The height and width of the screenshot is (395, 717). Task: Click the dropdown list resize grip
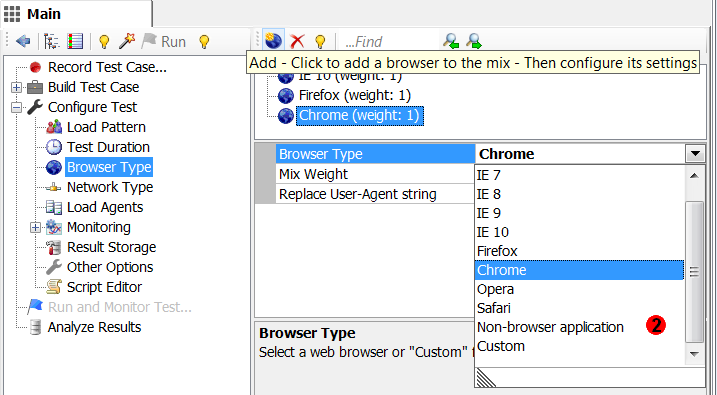[486, 378]
